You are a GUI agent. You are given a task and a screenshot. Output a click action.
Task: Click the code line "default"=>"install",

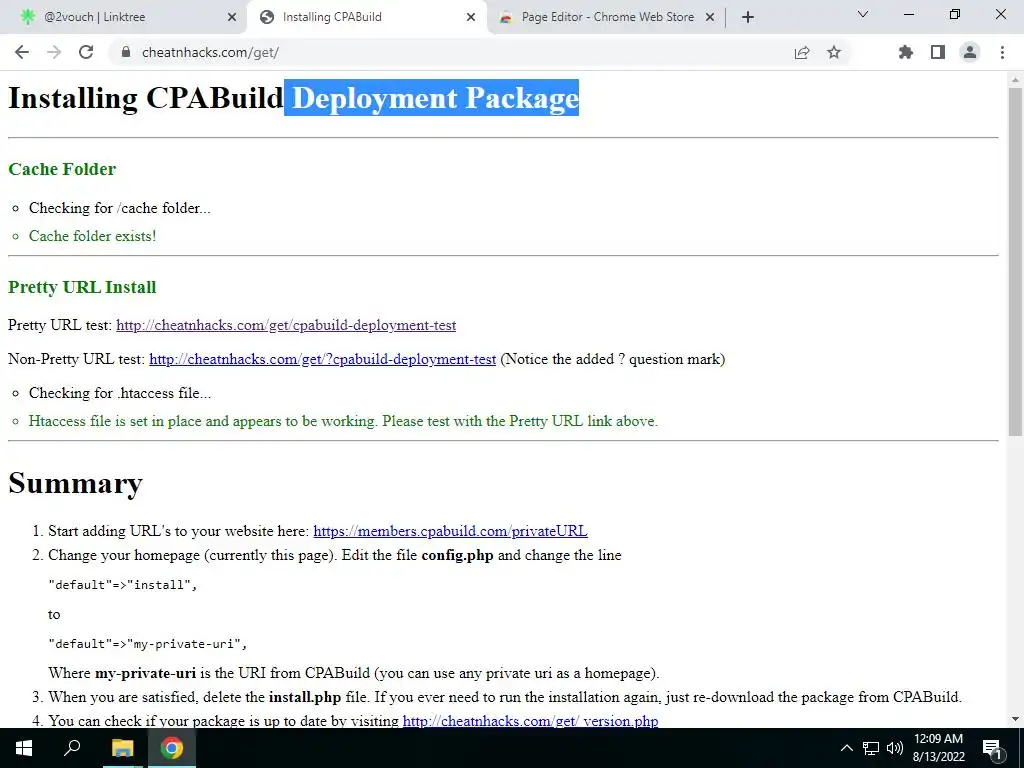tap(123, 584)
